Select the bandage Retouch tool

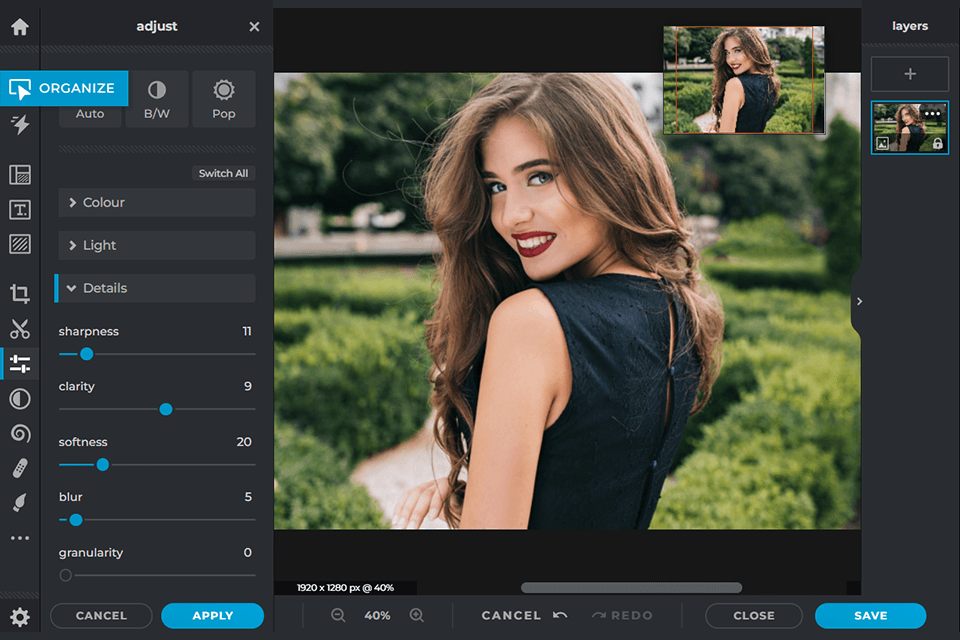point(20,469)
